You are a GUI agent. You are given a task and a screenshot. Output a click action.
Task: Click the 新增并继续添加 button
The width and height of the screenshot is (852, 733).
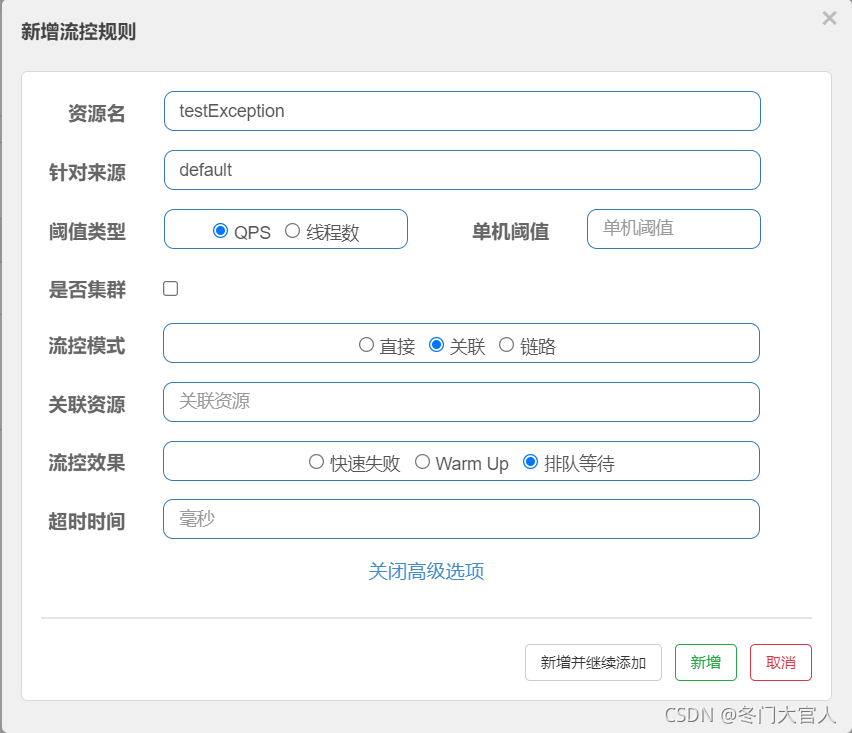(592, 662)
